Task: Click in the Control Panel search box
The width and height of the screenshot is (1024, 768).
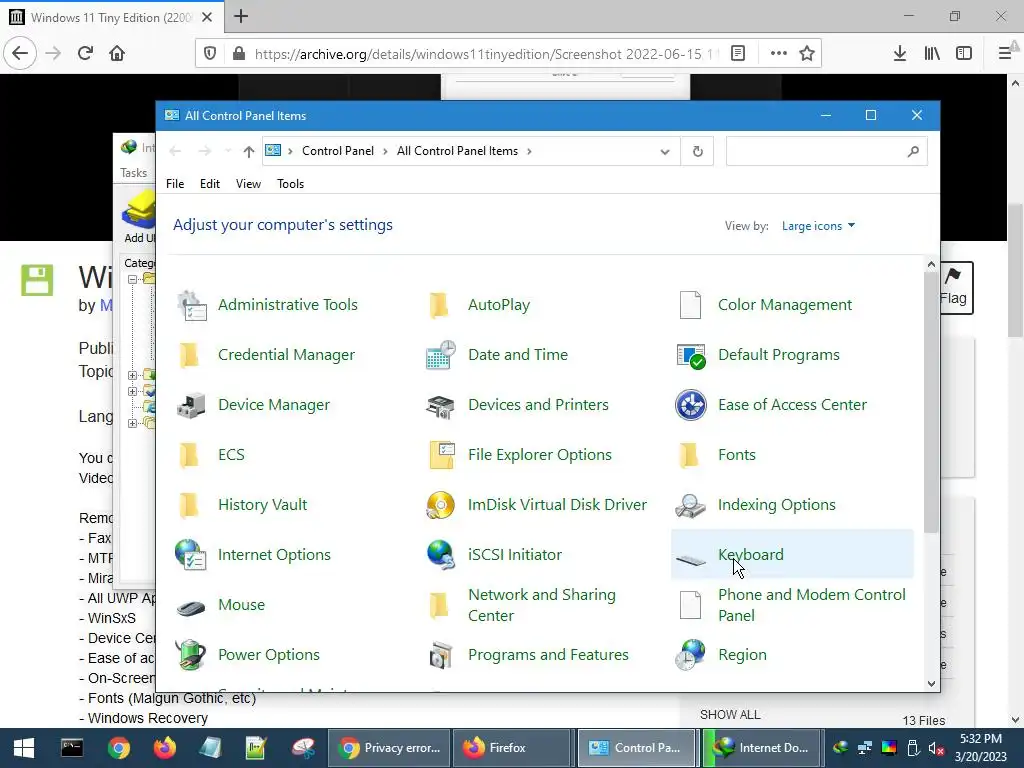Action: [x=826, y=152]
